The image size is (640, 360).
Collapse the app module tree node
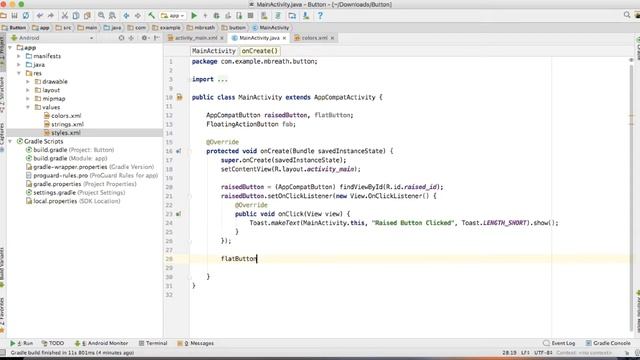pyautogui.click(x=10, y=48)
